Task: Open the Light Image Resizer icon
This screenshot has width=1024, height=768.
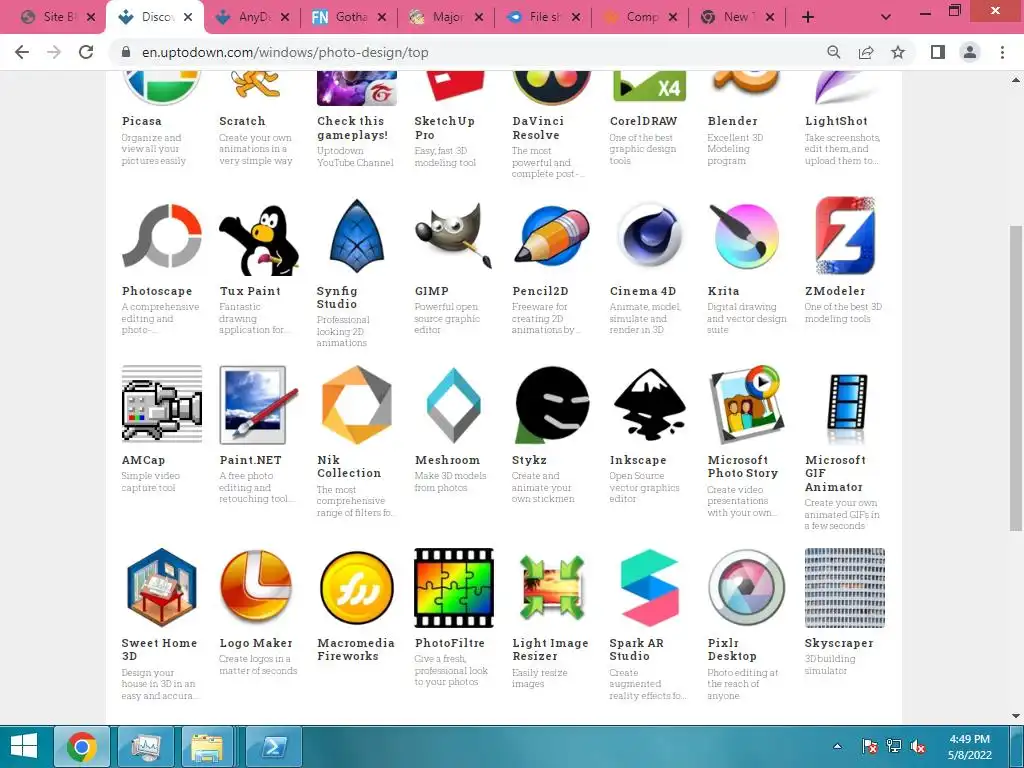Action: coord(552,588)
